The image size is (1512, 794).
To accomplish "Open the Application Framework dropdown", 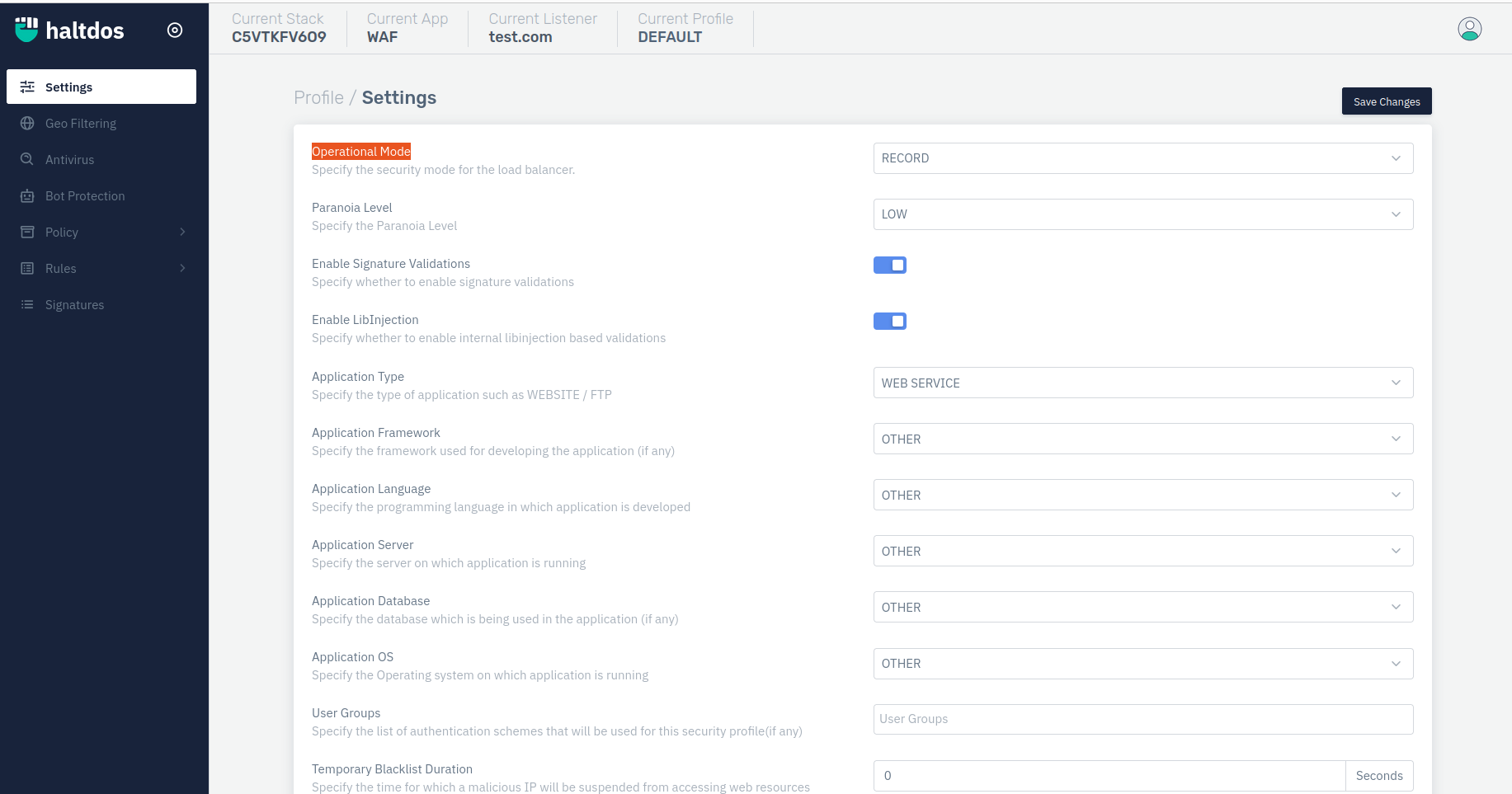I will pos(1142,439).
